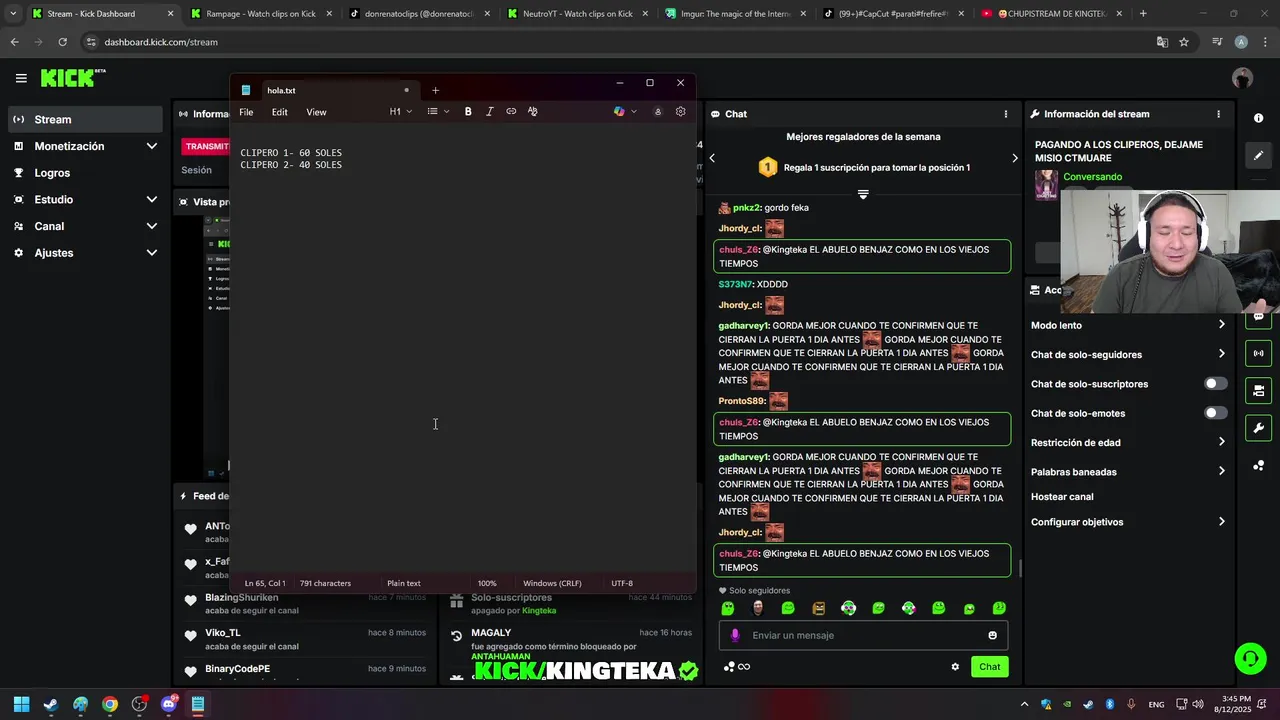Insert link from Notepad toolbar
The width and height of the screenshot is (1280, 720).
511,112
